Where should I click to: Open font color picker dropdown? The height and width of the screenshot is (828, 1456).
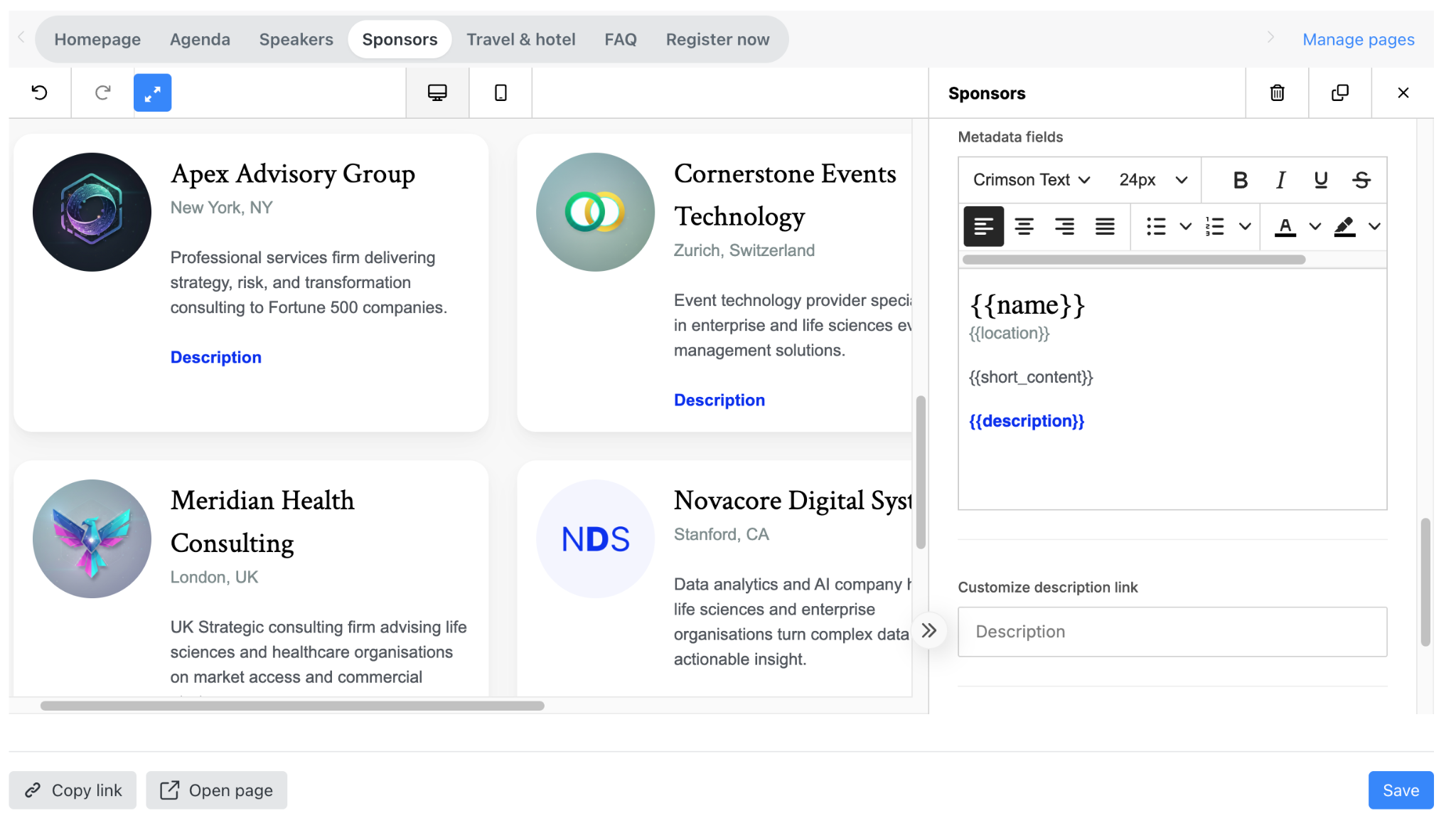pyautogui.click(x=1315, y=226)
